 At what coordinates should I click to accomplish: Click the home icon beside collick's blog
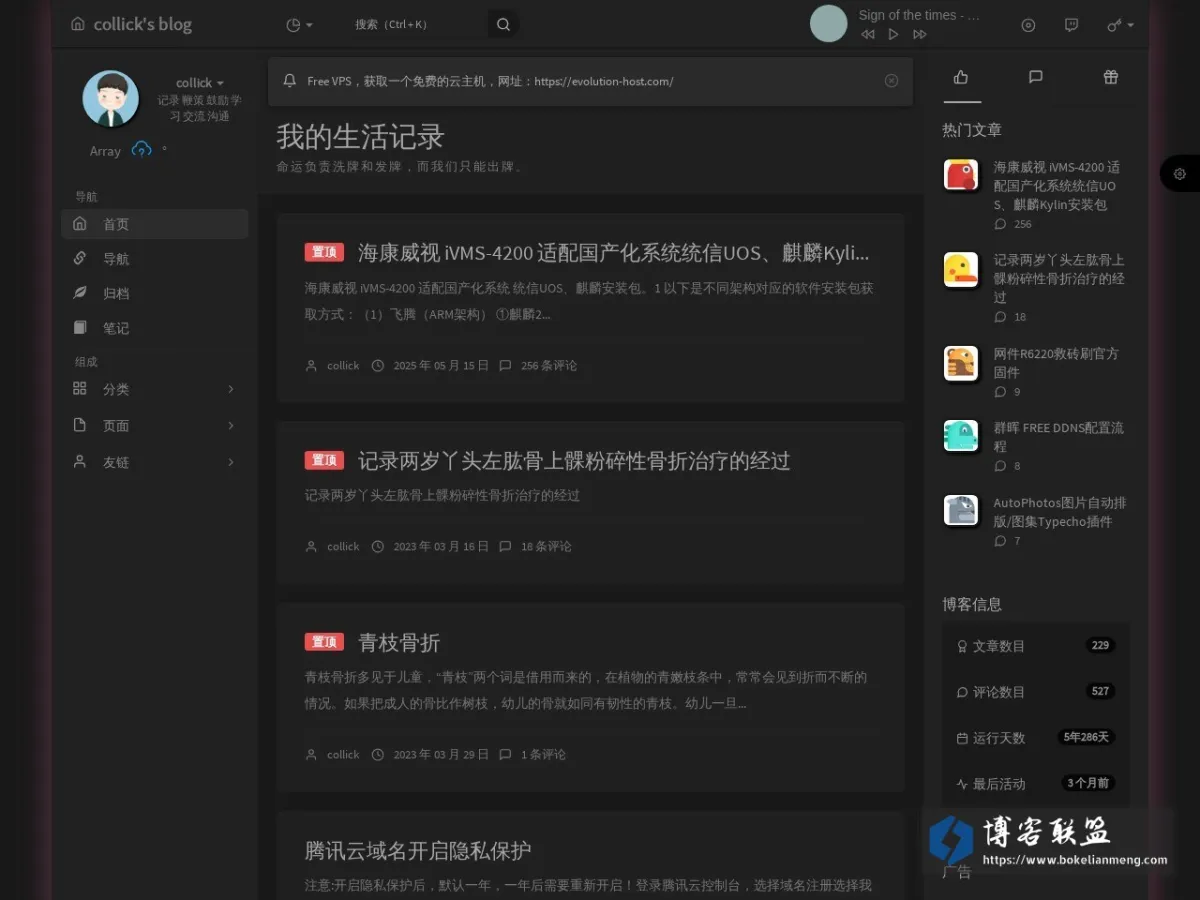[78, 24]
